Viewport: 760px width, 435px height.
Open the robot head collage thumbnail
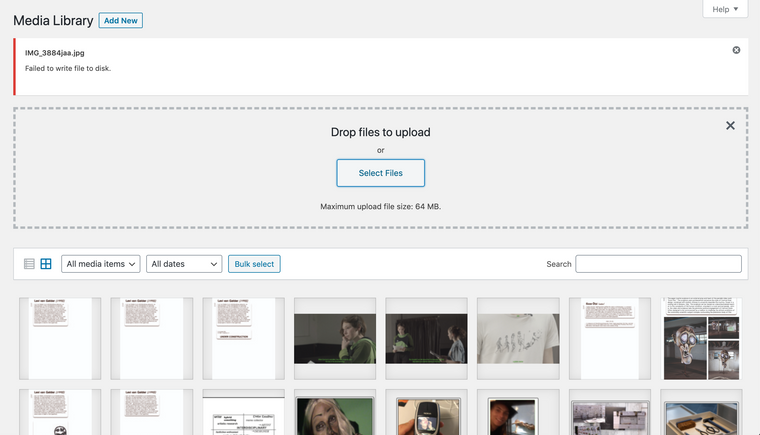point(701,338)
